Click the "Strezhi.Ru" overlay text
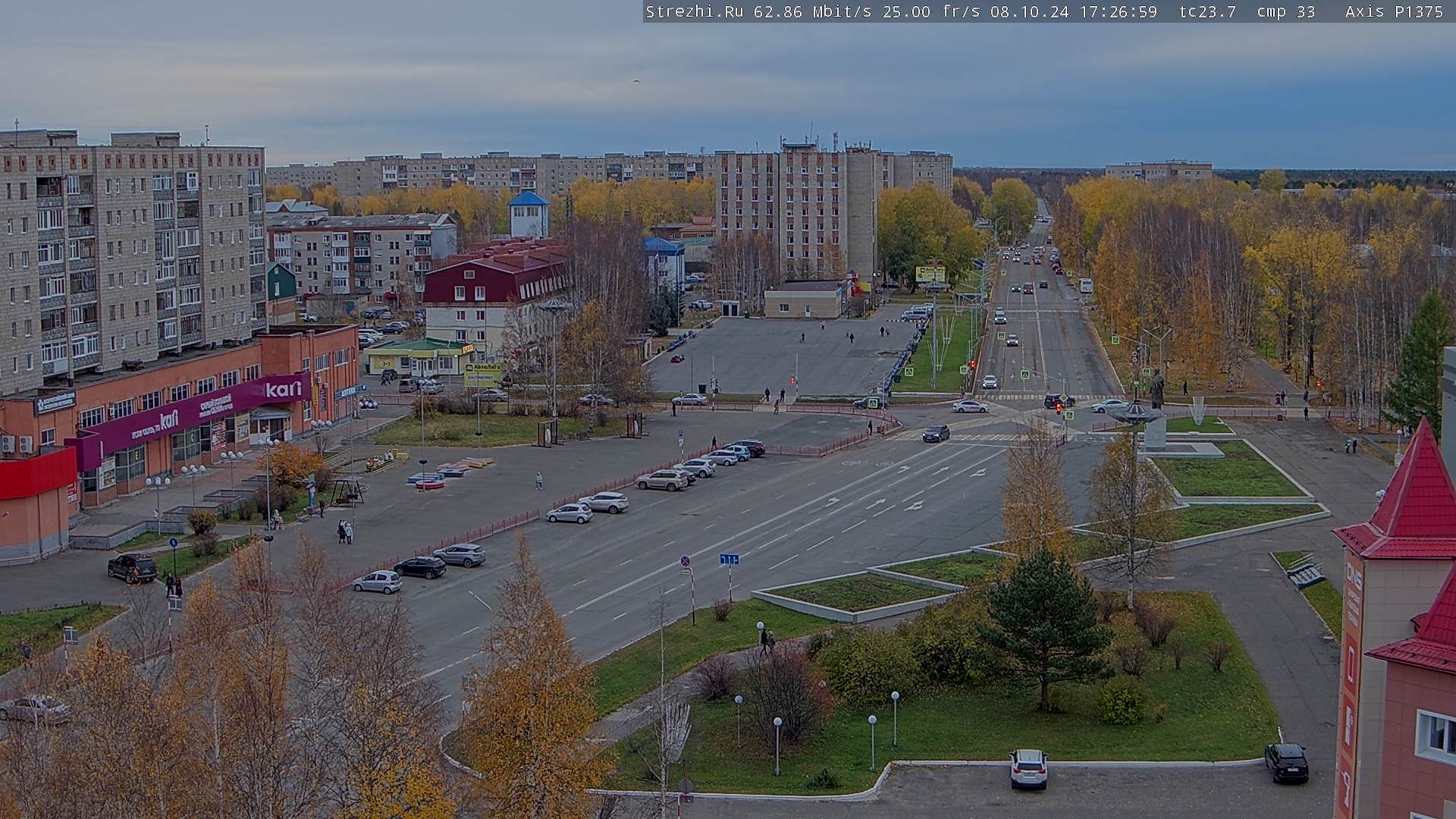 [x=694, y=11]
